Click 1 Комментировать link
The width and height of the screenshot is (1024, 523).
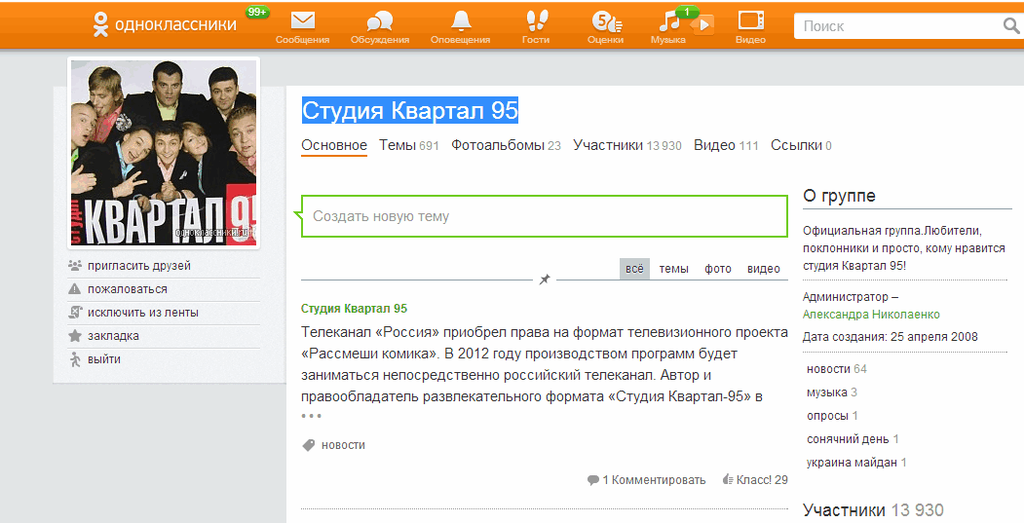654,480
